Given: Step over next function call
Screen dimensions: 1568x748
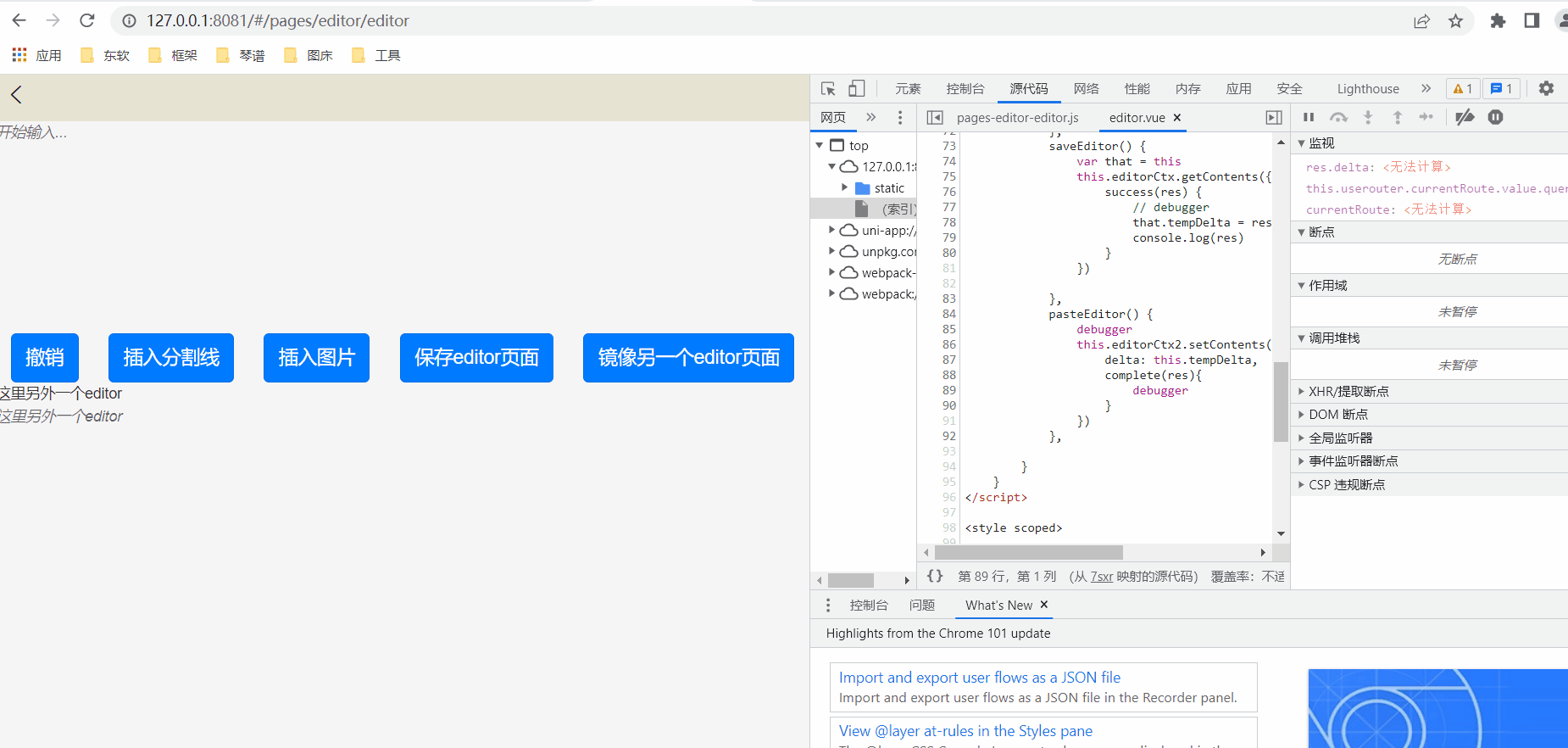Looking at the screenshot, I should pos(1338,117).
